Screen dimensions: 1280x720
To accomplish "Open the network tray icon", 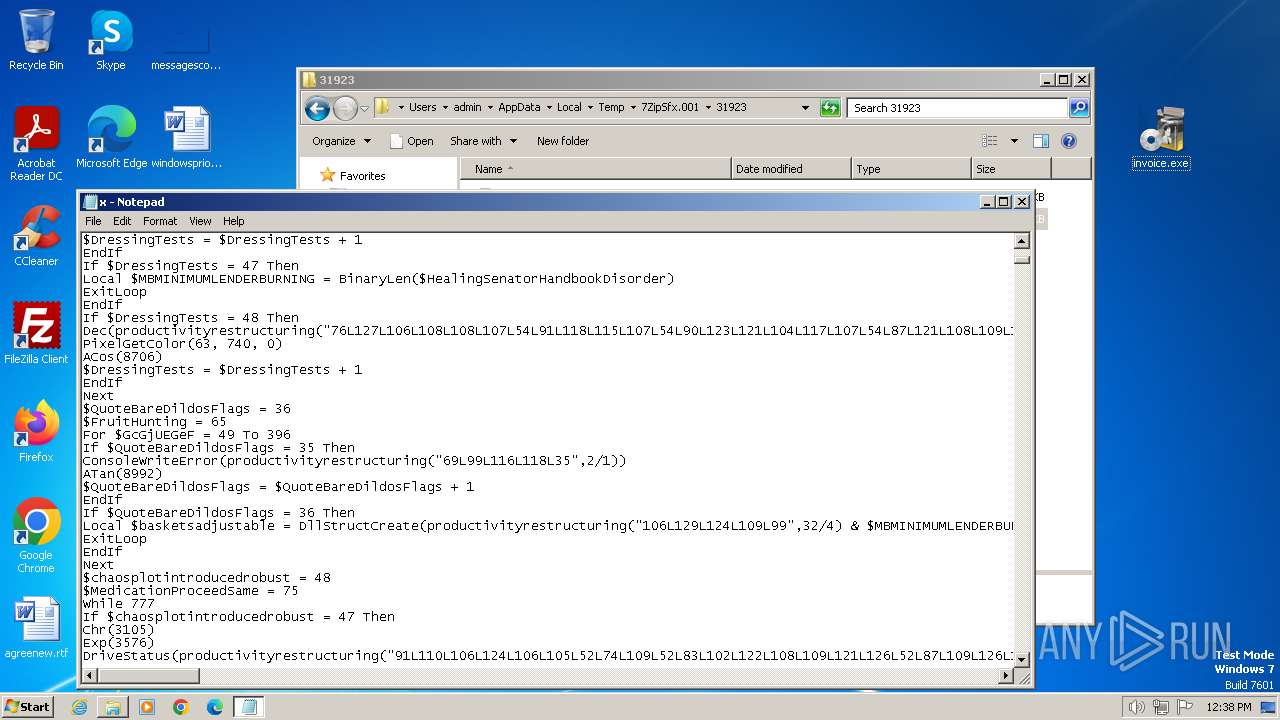I will pyautogui.click(x=1162, y=707).
